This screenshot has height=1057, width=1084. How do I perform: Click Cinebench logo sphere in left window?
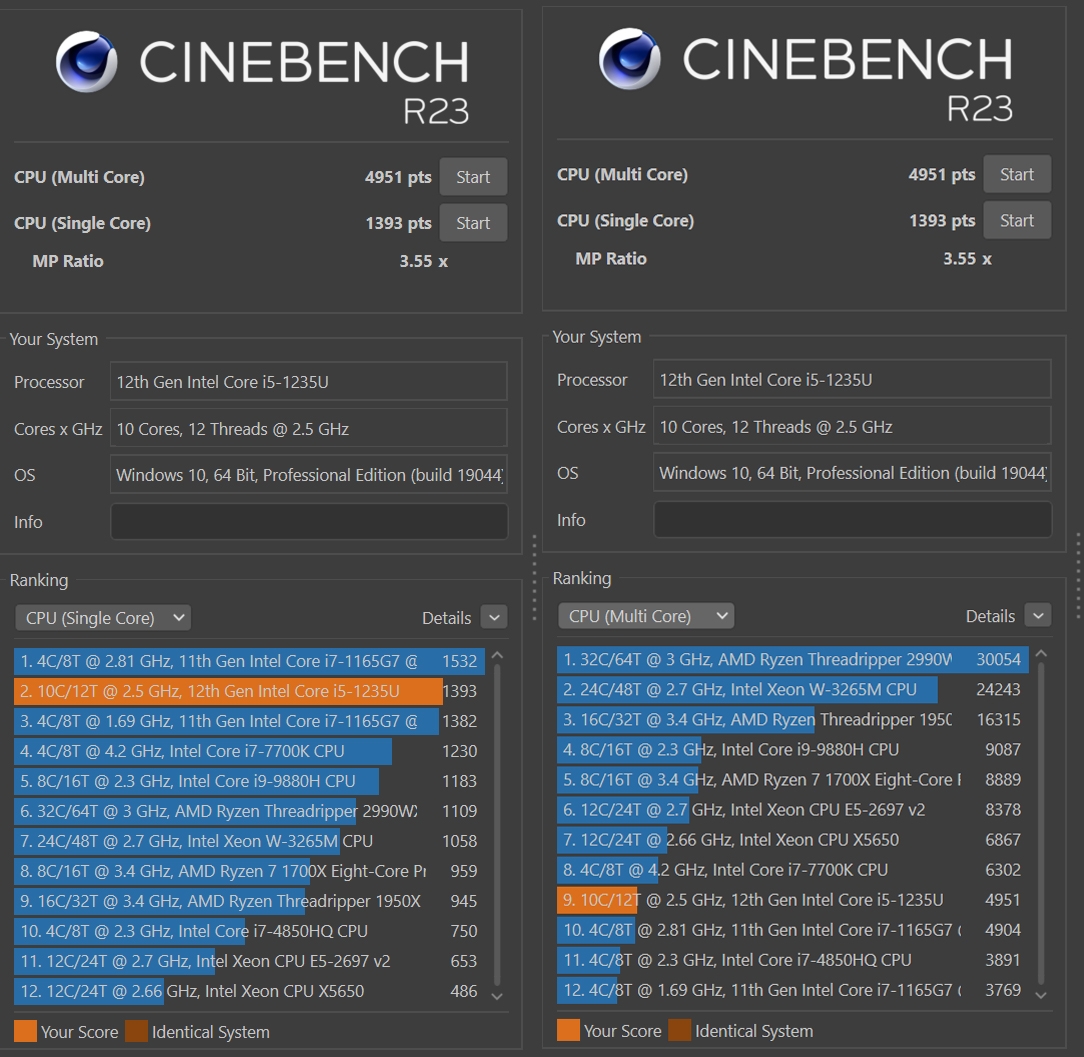tap(86, 62)
